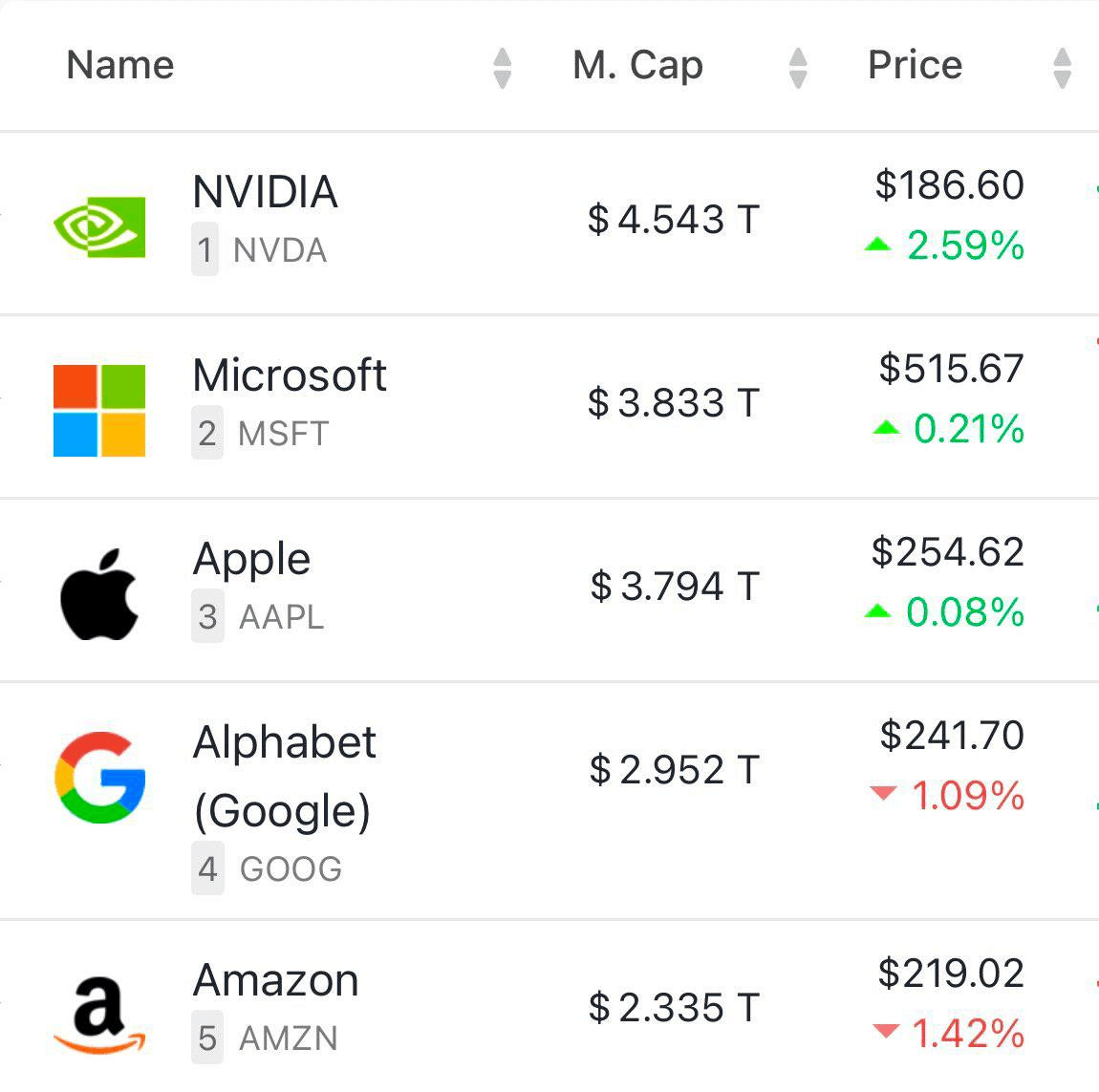Click the NVDA ticker symbol
The width and height of the screenshot is (1099, 1092).
[x=280, y=250]
